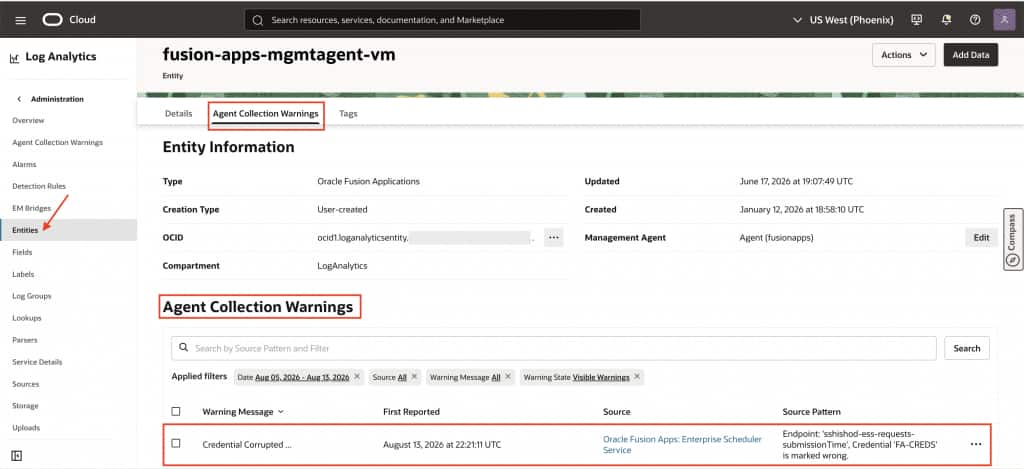Check the Credential Corrupted warning row
The image size is (1024, 469).
tap(176, 444)
